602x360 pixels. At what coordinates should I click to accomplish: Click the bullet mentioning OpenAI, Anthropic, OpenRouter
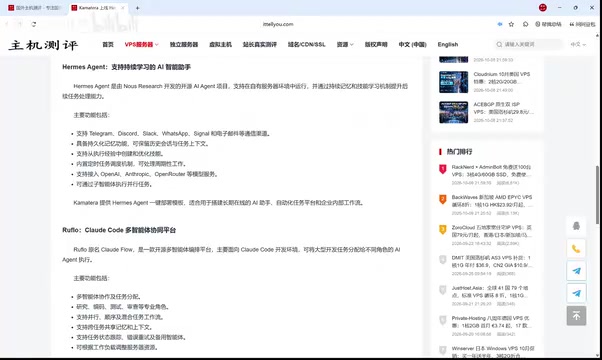tap(147, 174)
